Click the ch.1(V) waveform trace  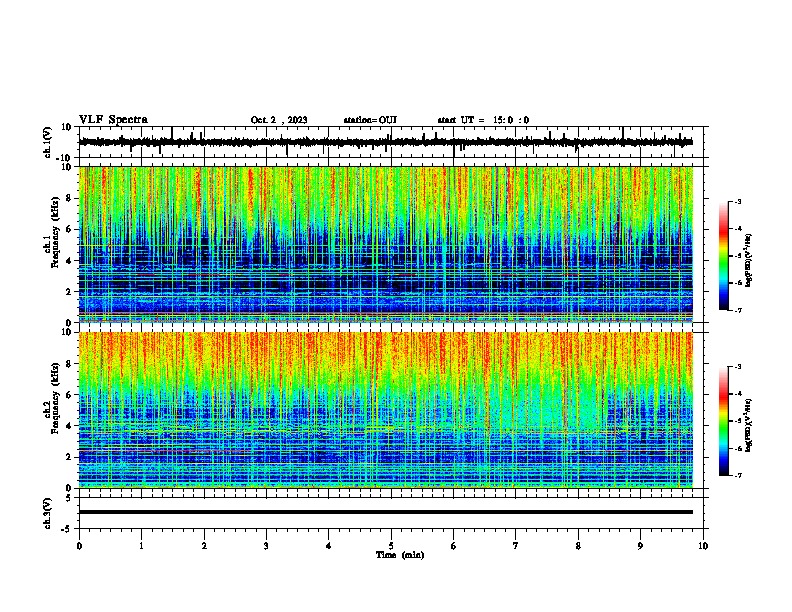point(386,142)
